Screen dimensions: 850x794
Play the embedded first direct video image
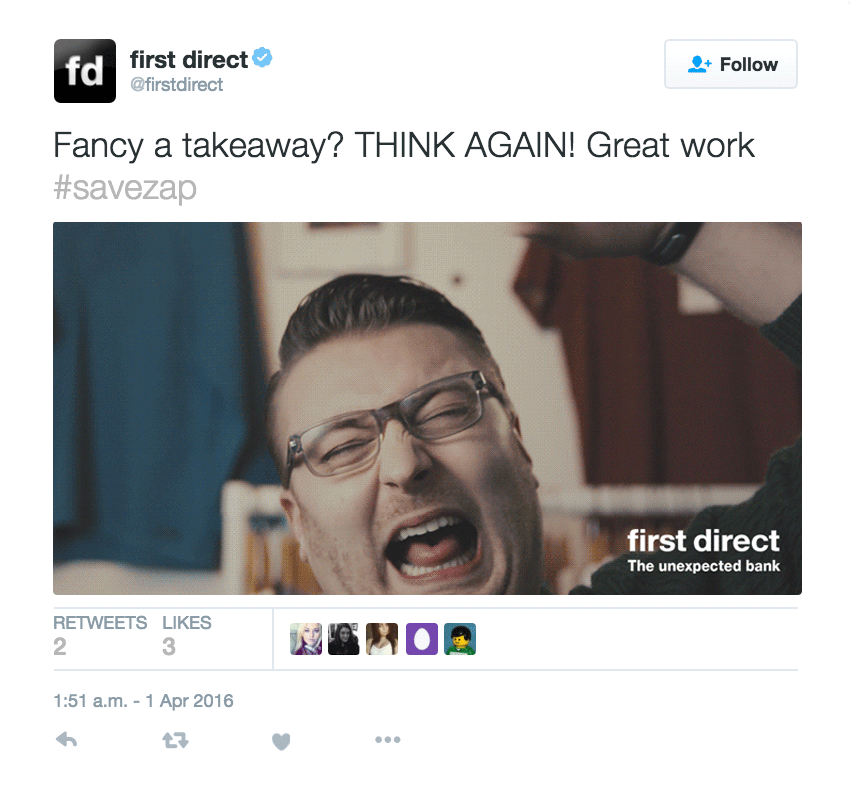coord(427,408)
